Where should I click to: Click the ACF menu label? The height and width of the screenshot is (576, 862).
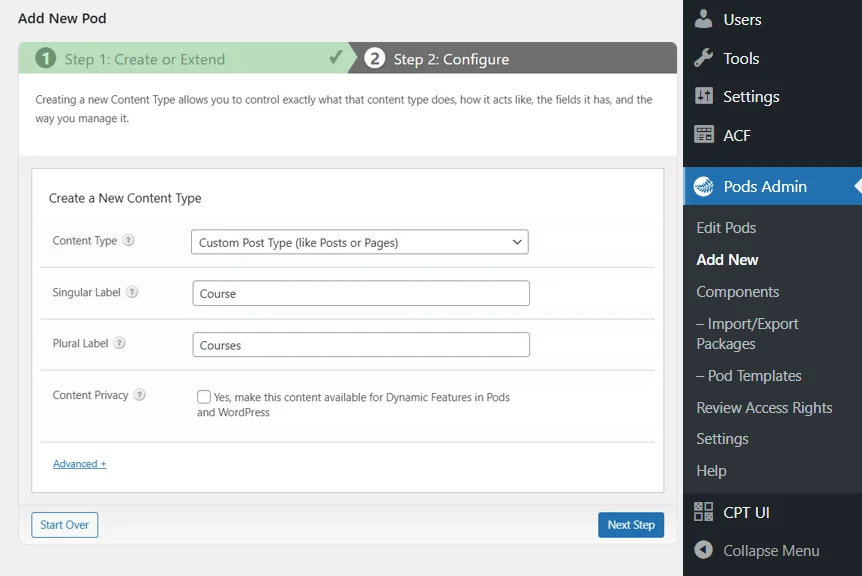click(737, 135)
